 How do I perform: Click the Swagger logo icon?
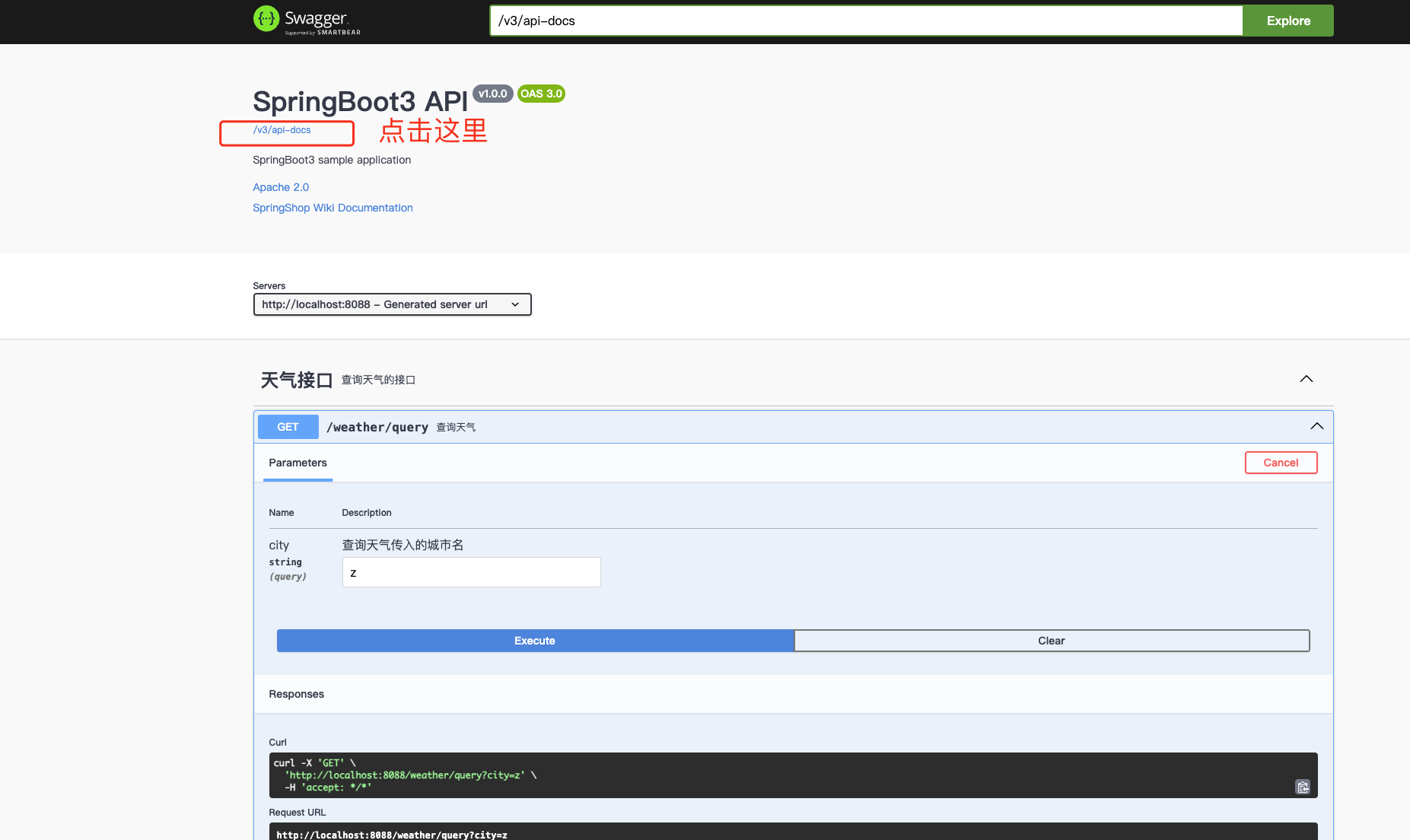(x=266, y=19)
